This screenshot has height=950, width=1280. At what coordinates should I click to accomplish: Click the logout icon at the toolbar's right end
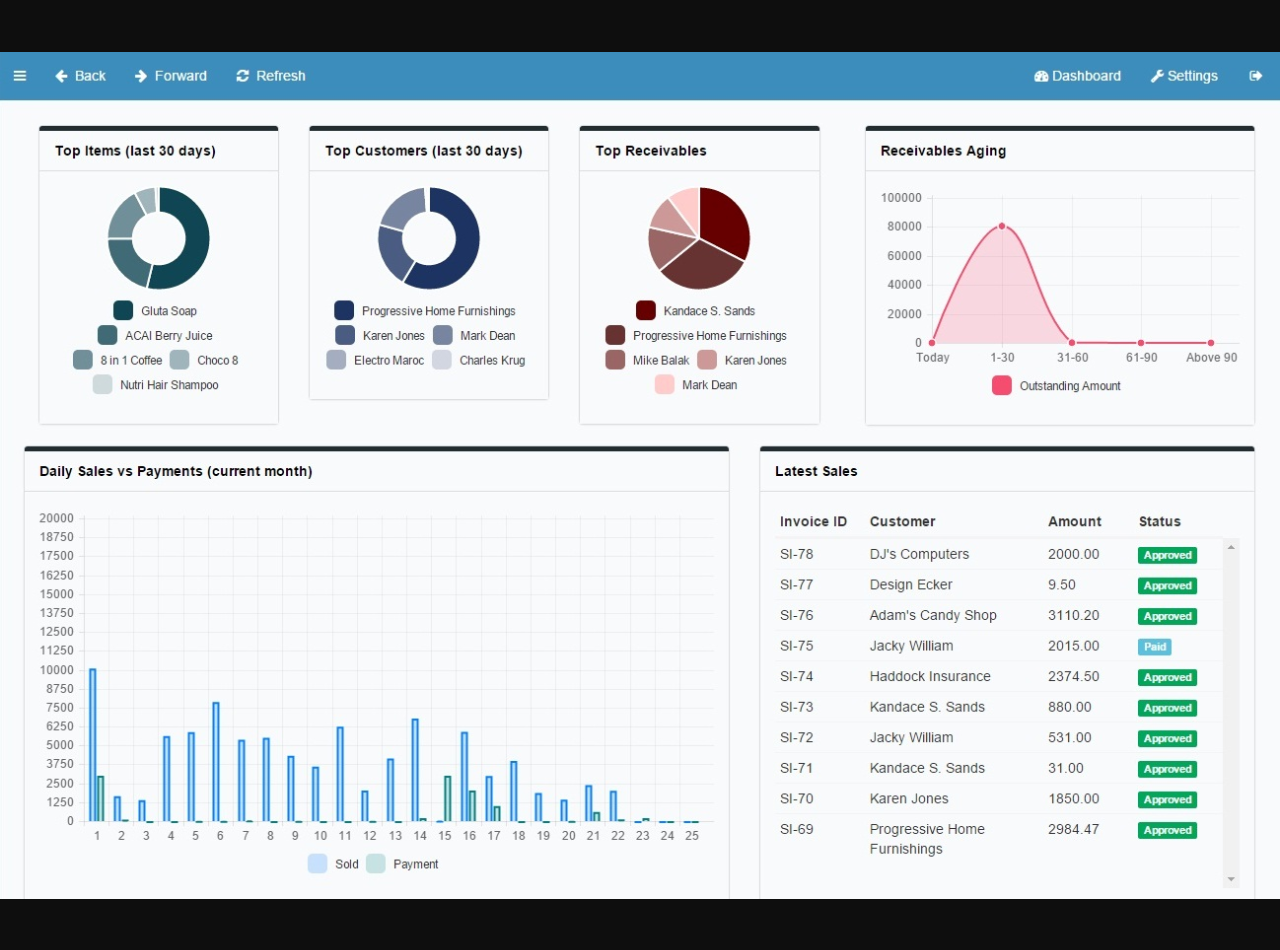click(1256, 76)
